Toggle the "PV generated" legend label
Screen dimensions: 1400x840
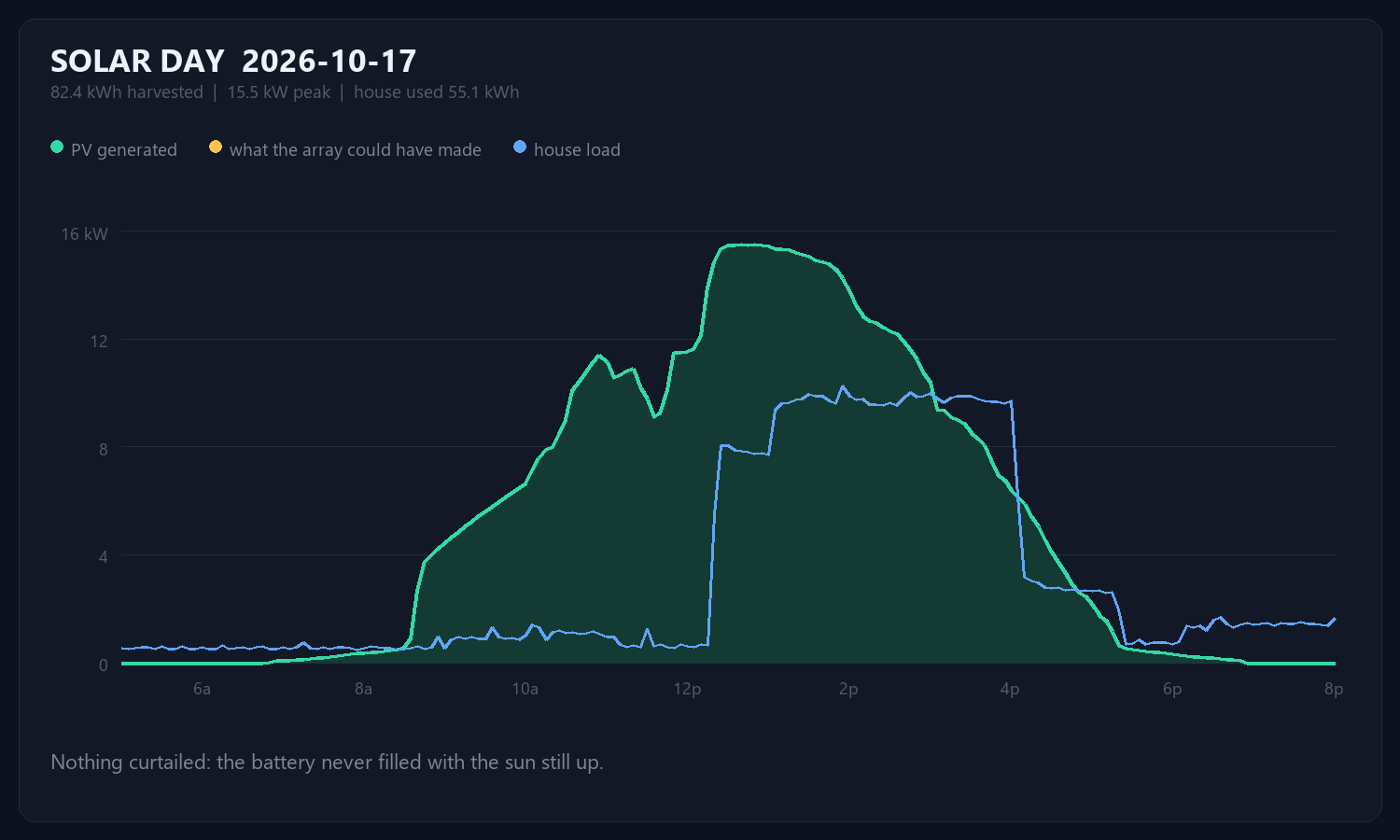pos(124,150)
